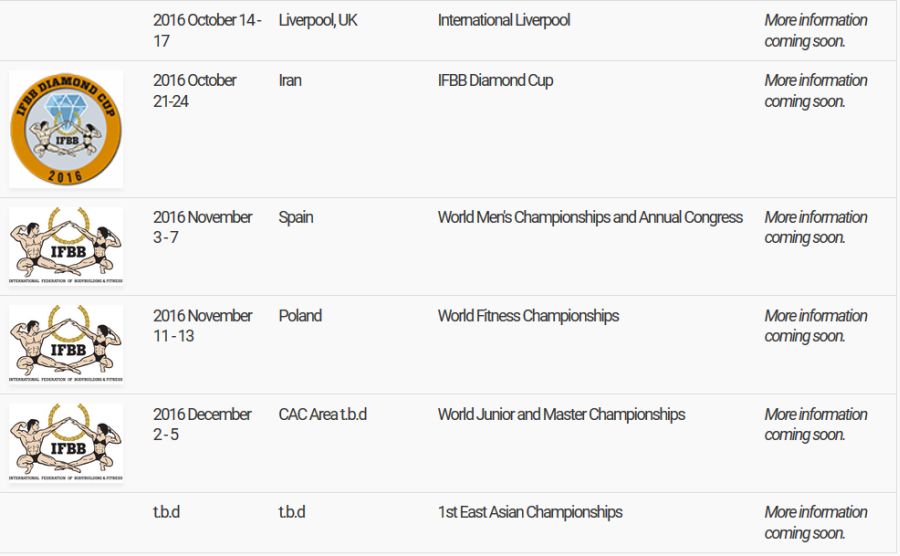Click the 2016 November 11-13 date
Viewport: 900px width, 556px height.
pos(202,325)
